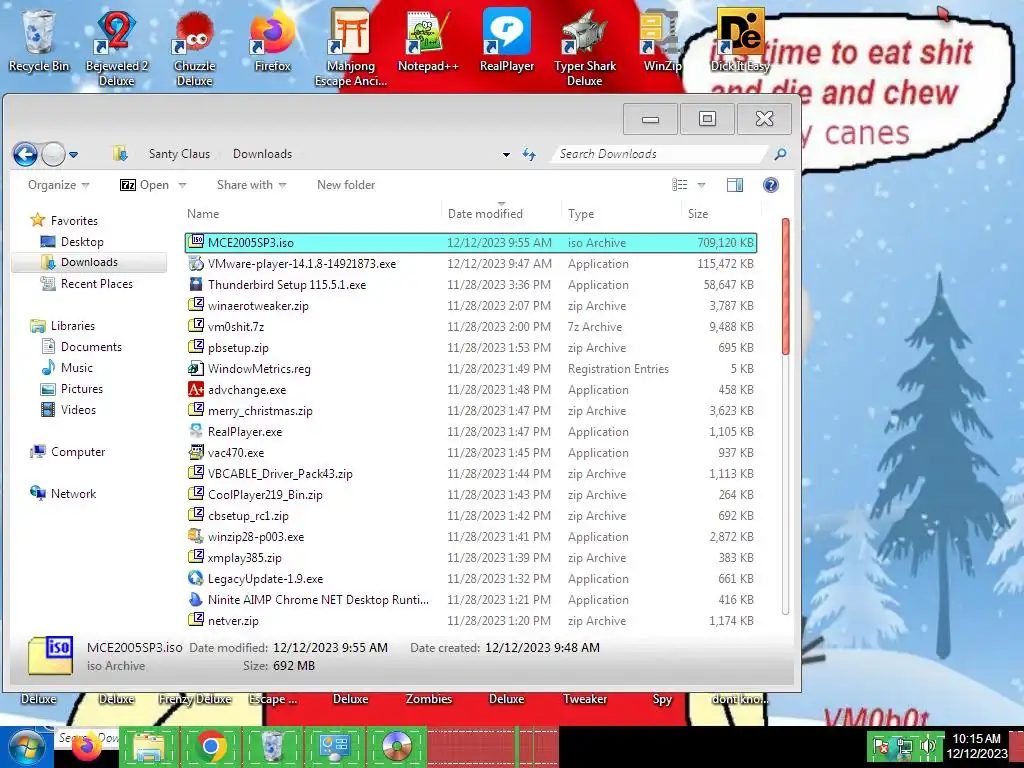Screen dimensions: 1024x768
Task: Select Thunderbird Setup 115.5.1.exe
Action: click(471, 285)
